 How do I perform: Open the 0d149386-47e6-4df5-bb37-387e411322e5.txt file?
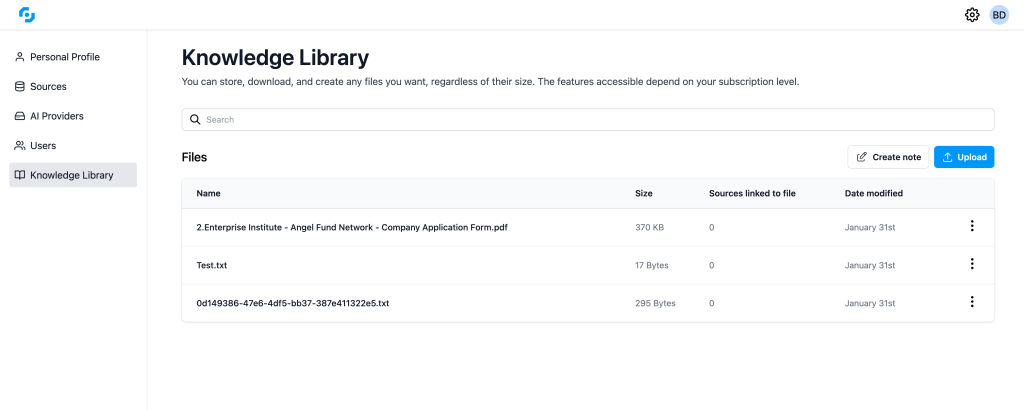coord(293,304)
